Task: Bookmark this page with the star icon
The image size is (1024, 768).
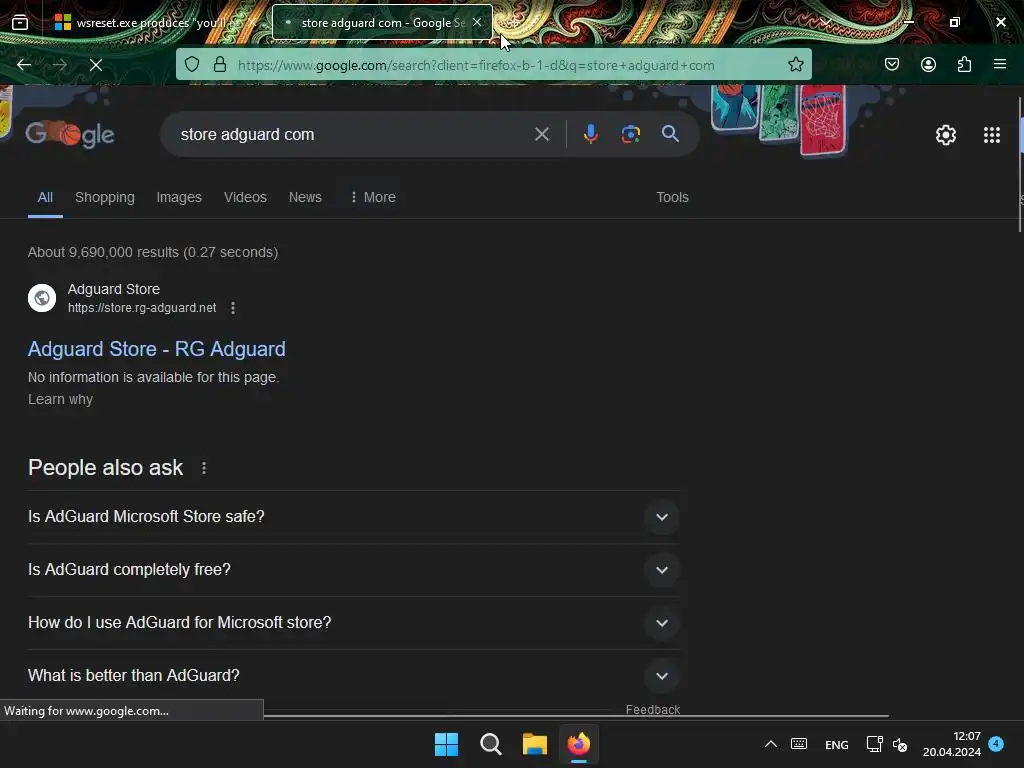Action: (795, 64)
